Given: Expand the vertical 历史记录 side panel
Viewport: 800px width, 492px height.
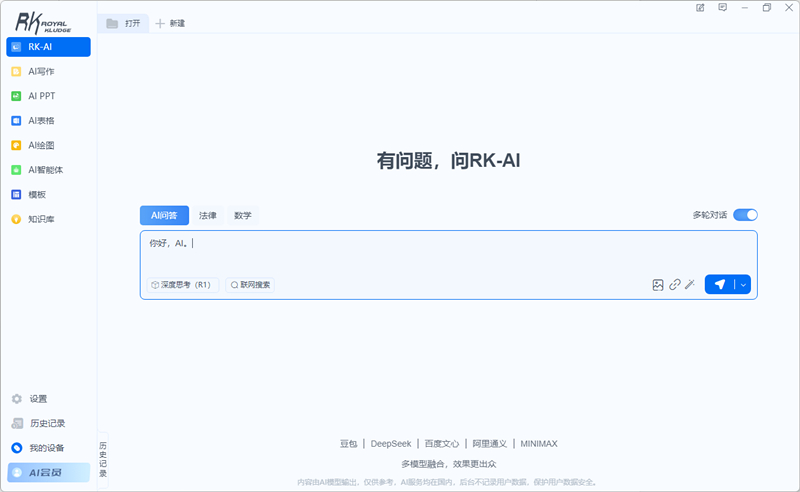Looking at the screenshot, I should (103, 459).
